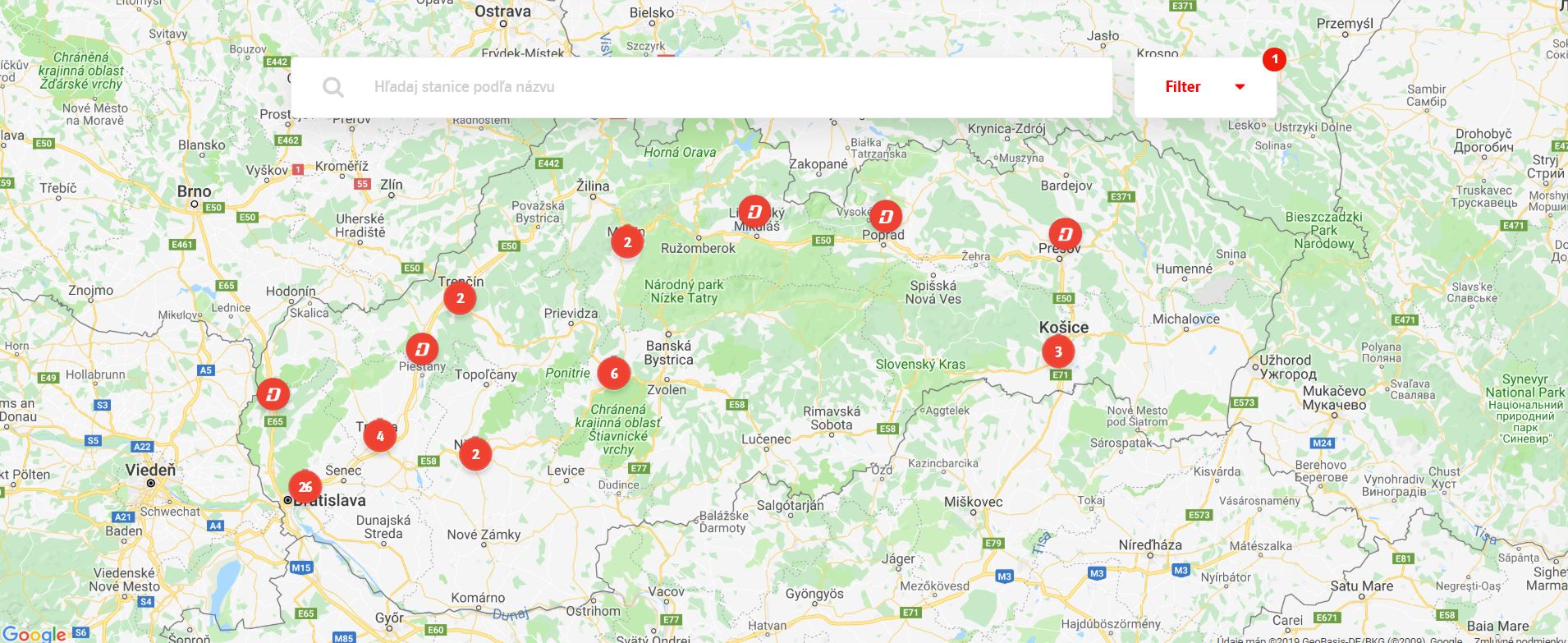Focus the station name search field
The width and height of the screenshot is (1568, 643).
(702, 87)
